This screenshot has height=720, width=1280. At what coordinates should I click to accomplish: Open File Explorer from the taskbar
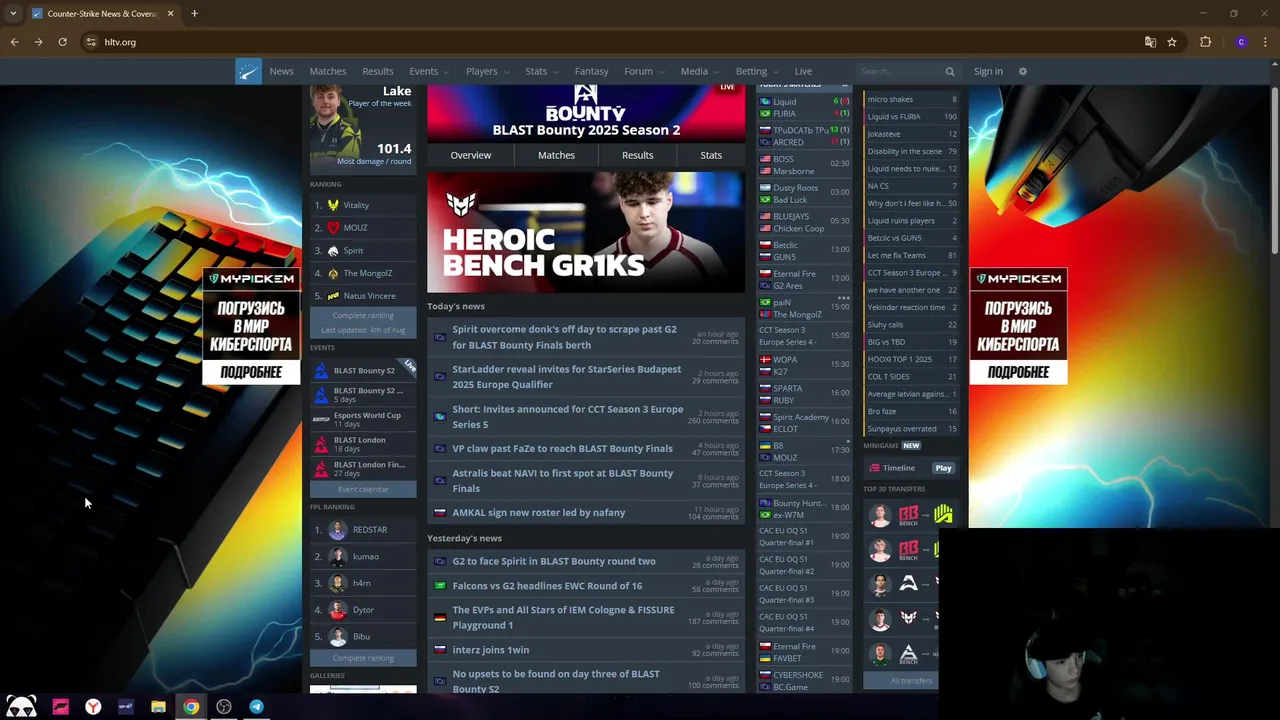coord(158,706)
